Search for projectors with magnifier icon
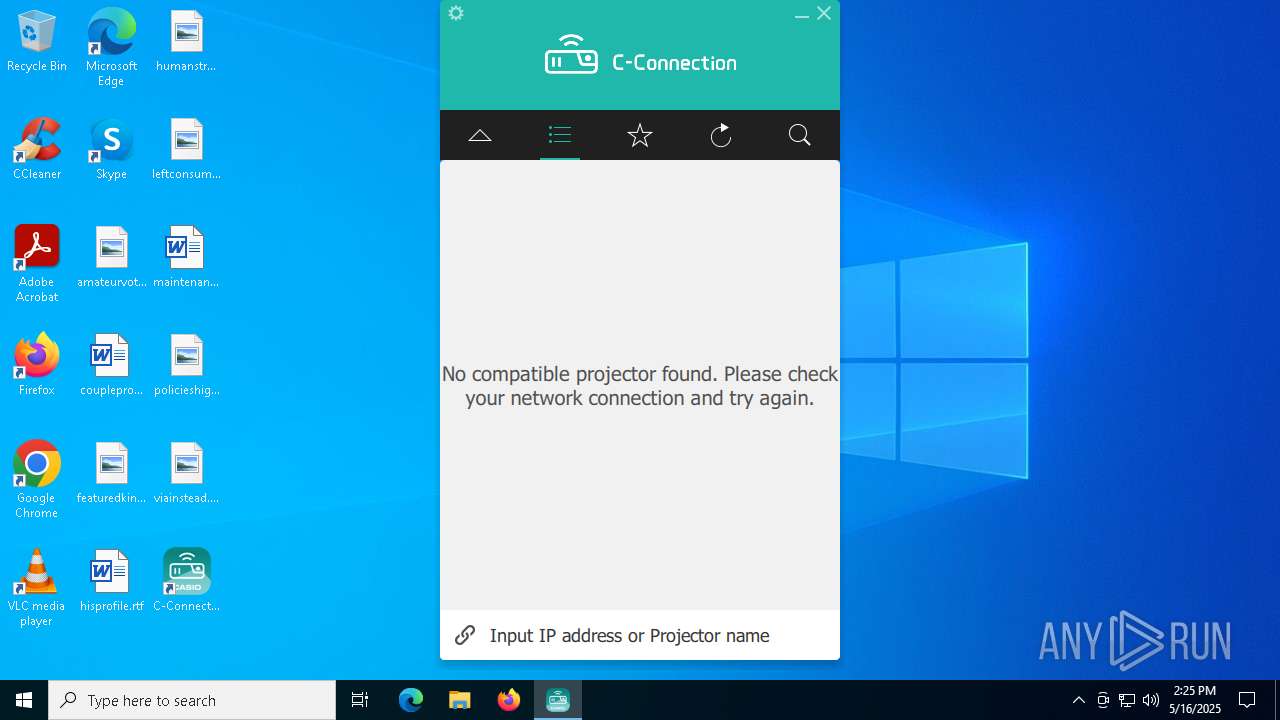The width and height of the screenshot is (1280, 720). tap(800, 135)
